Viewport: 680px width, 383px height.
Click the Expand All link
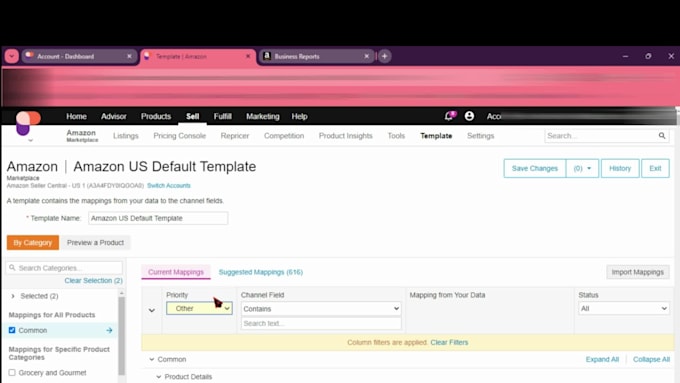602,360
